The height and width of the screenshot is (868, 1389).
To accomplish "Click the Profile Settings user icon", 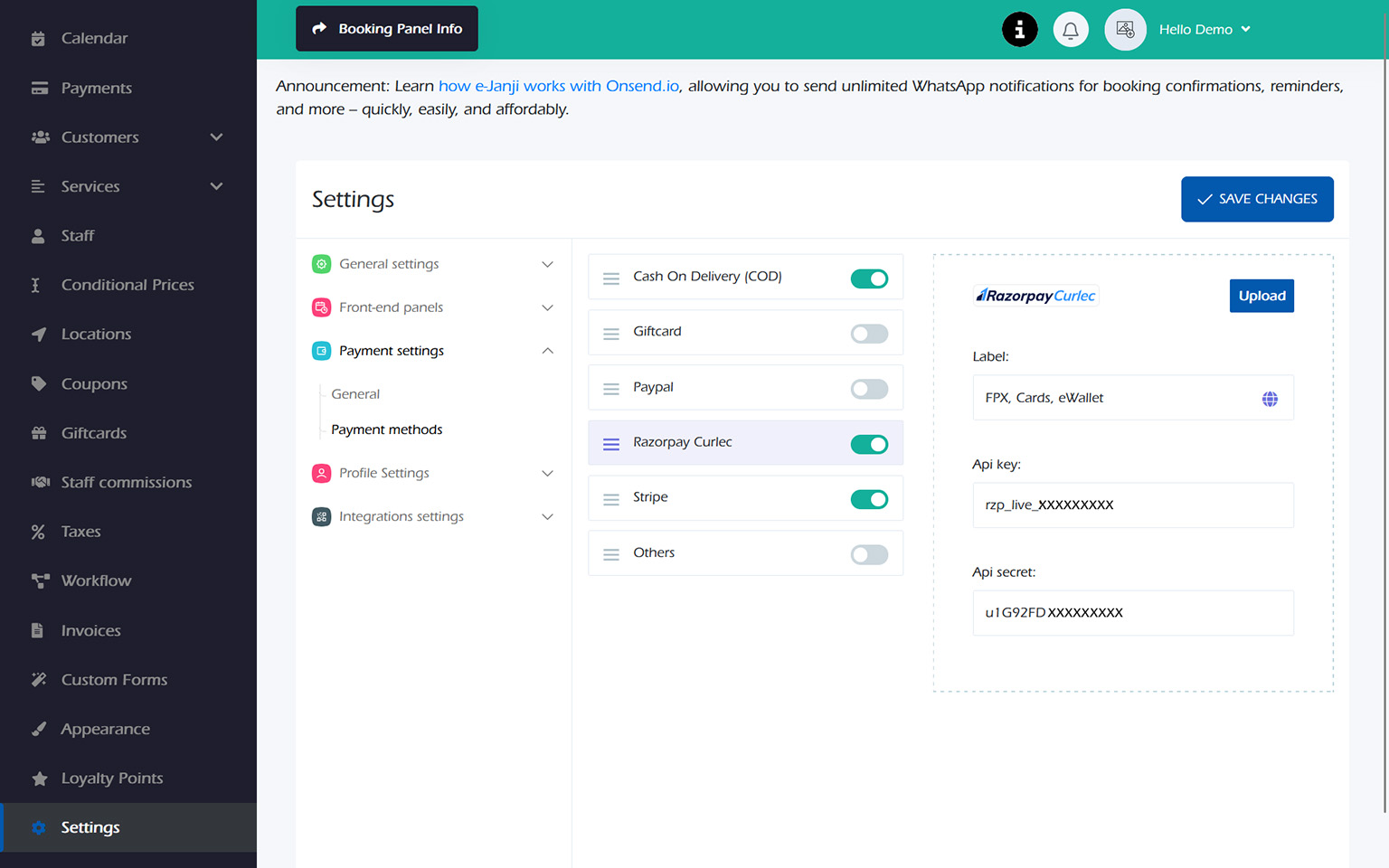I will coord(321,473).
